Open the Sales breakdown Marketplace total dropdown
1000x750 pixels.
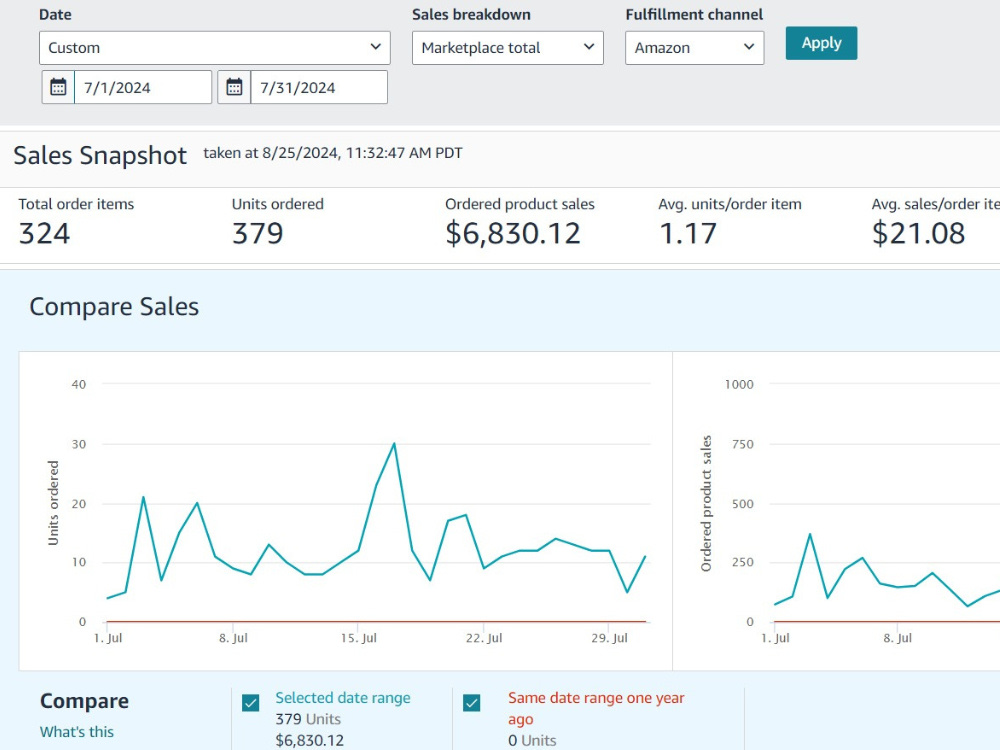pos(508,48)
